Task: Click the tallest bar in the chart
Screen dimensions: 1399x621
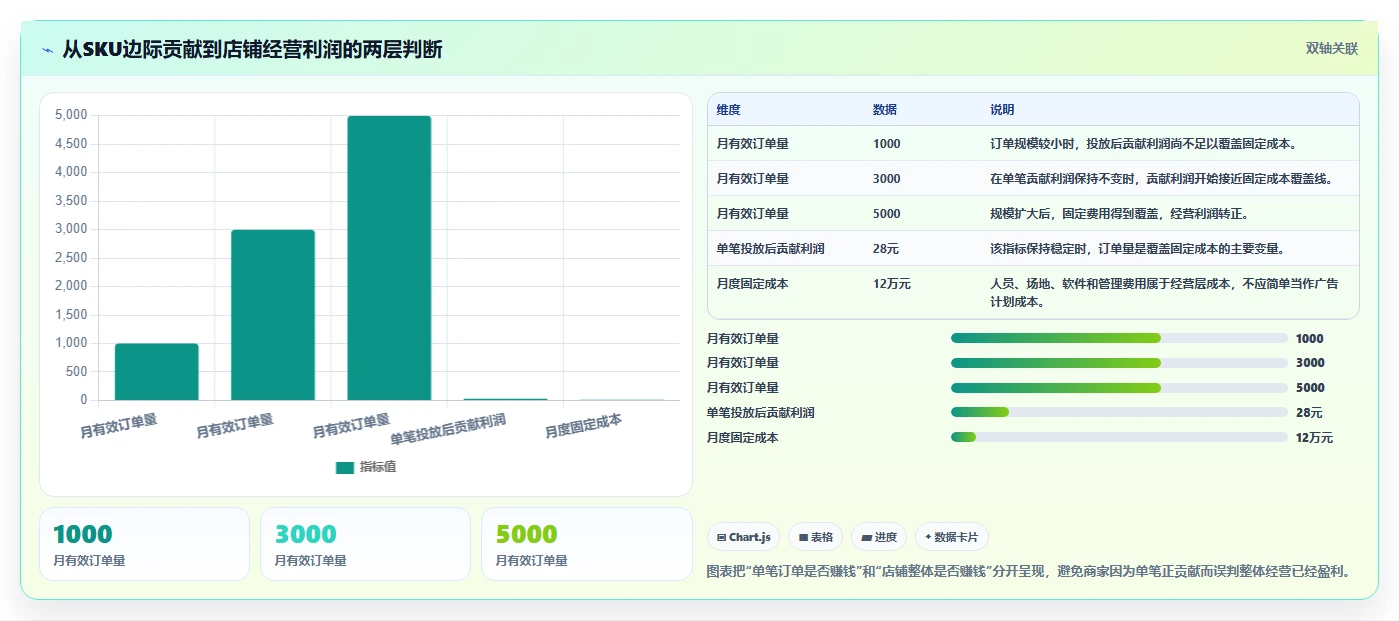Action: (x=389, y=258)
